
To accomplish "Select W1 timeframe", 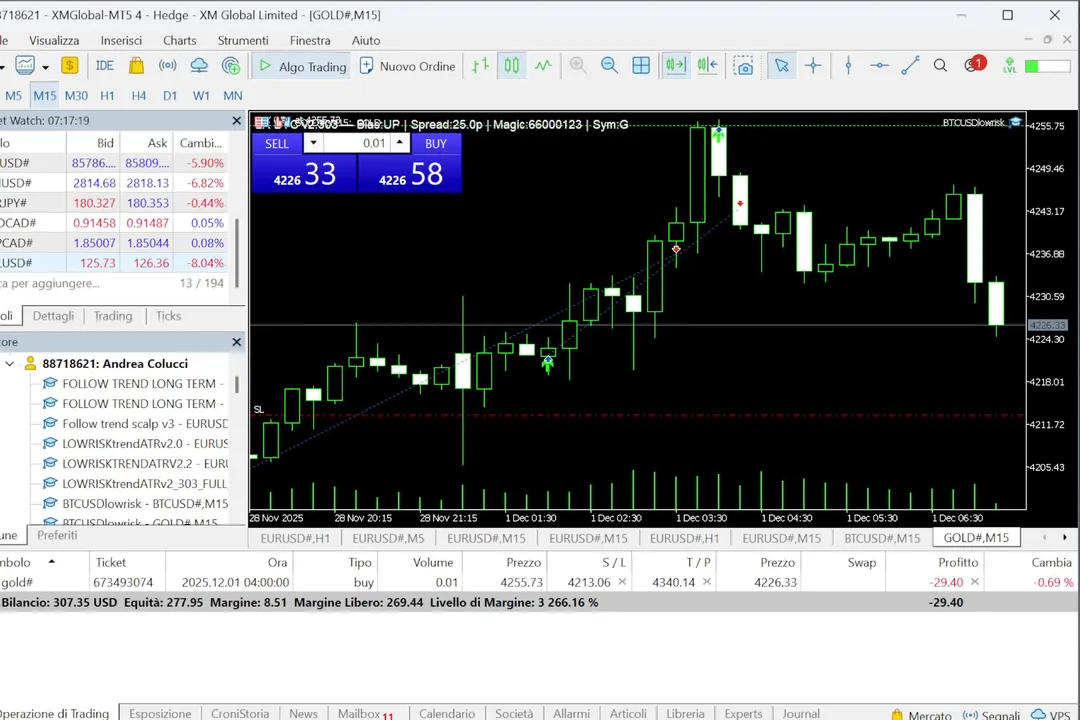I will point(201,96).
